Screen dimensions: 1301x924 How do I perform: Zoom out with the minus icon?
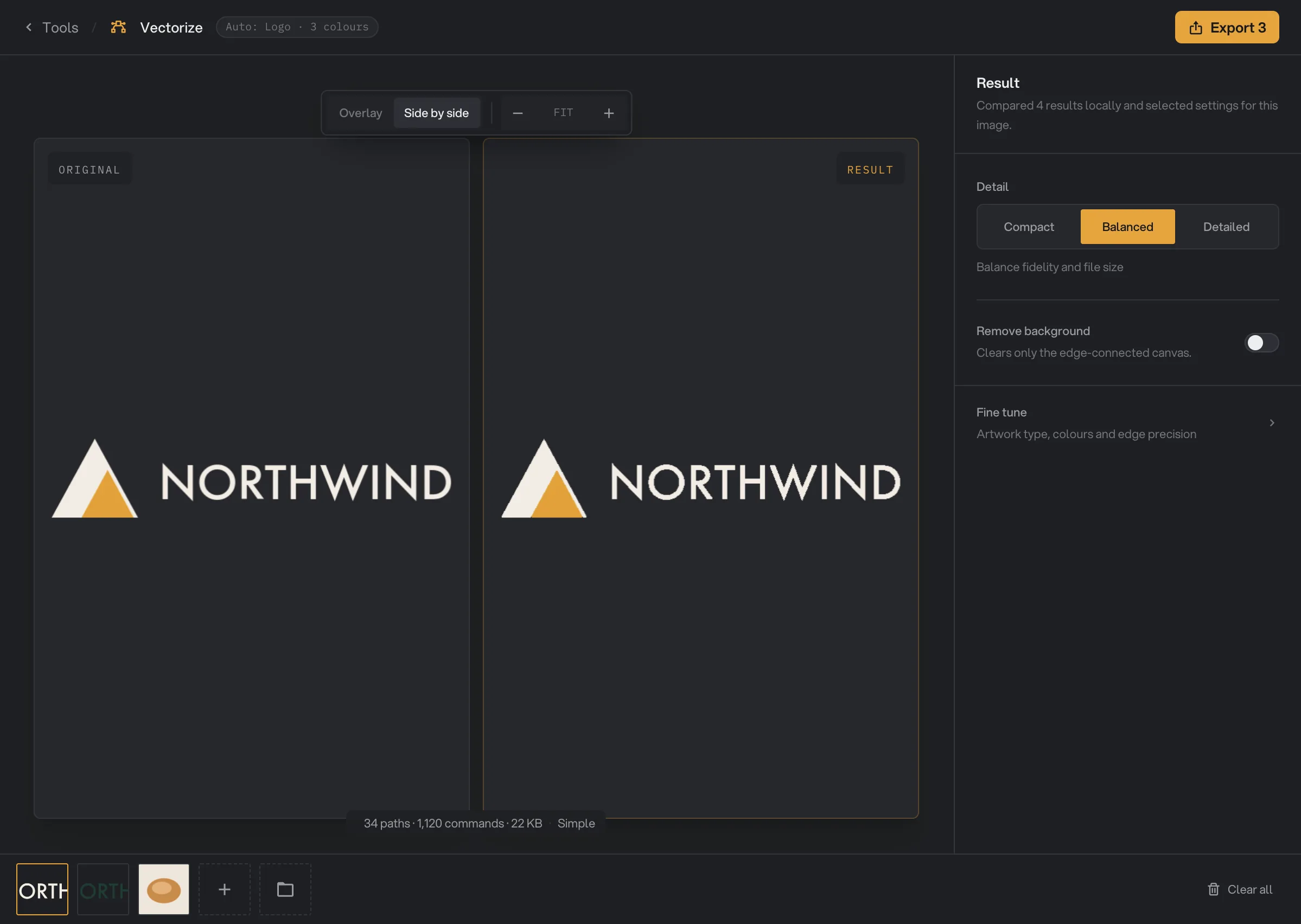coord(518,113)
